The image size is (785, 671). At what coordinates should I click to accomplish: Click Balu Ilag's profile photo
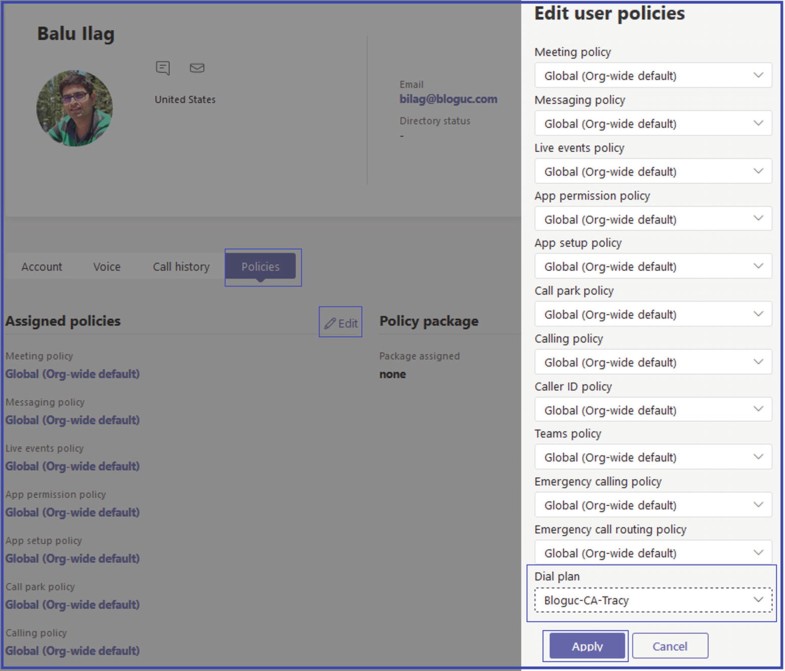pos(75,108)
